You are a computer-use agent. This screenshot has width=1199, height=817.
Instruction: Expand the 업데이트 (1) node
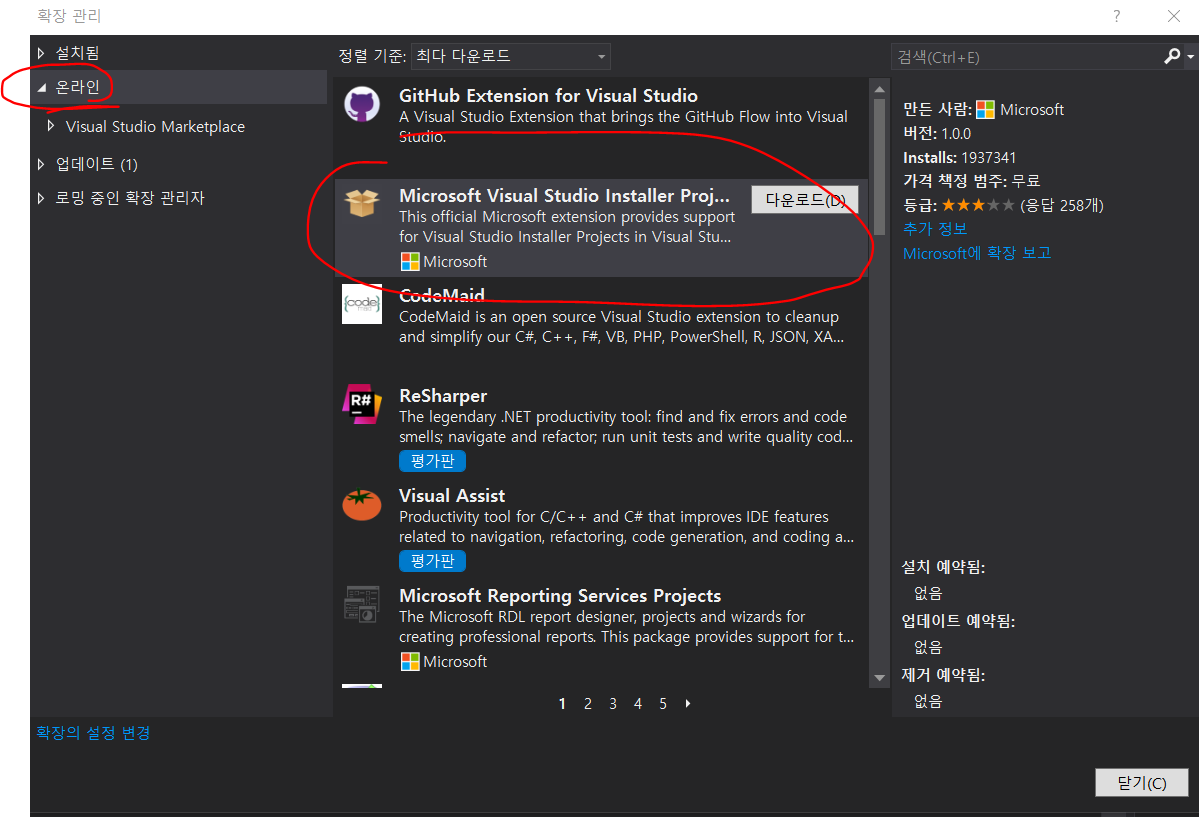(41, 164)
